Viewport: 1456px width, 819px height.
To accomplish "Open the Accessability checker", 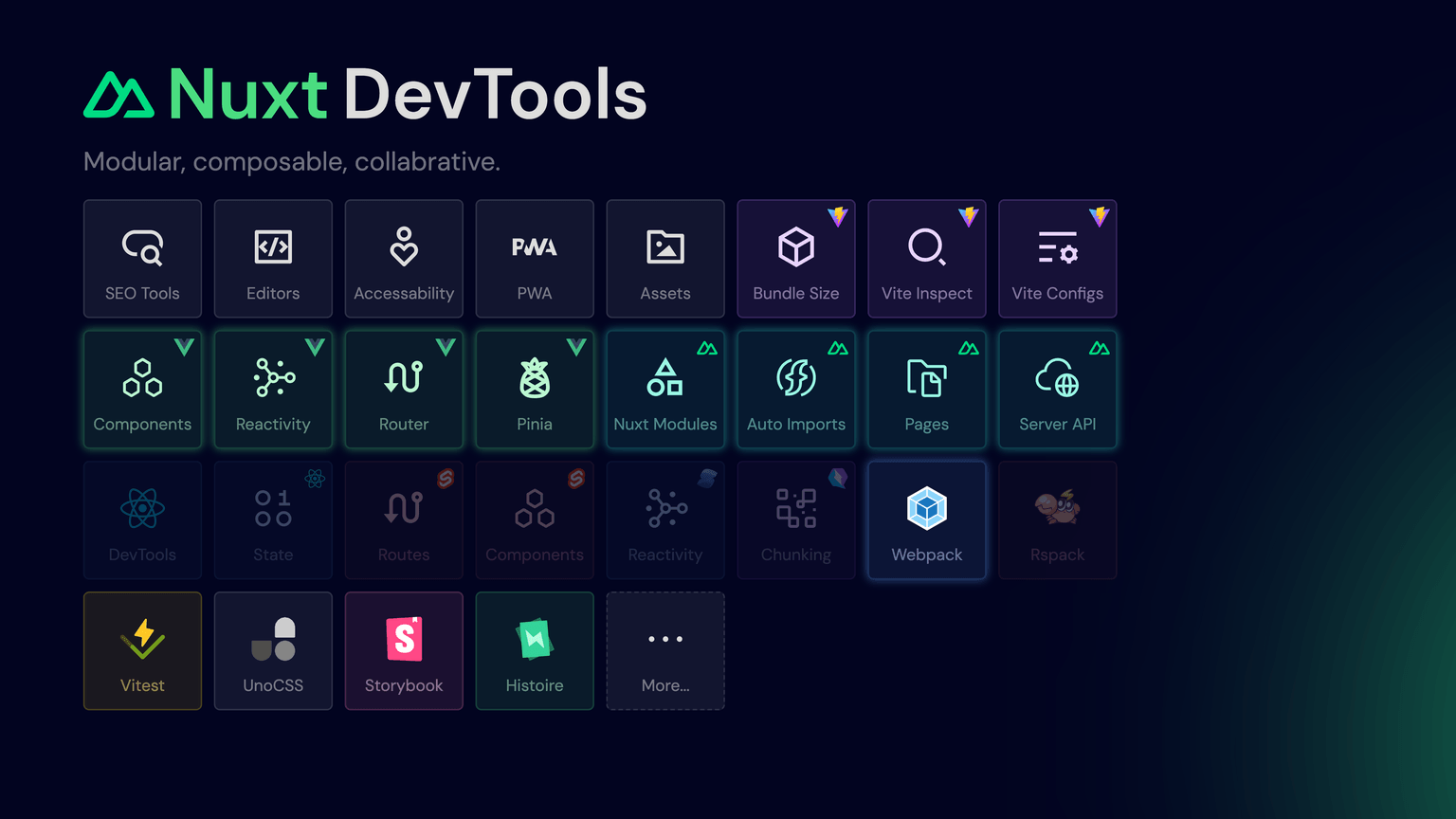I will point(404,258).
